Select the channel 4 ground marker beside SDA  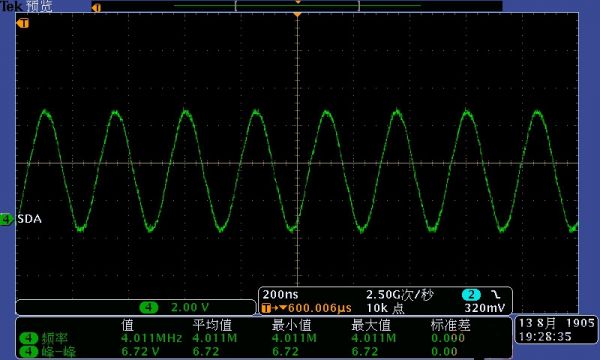[7, 219]
